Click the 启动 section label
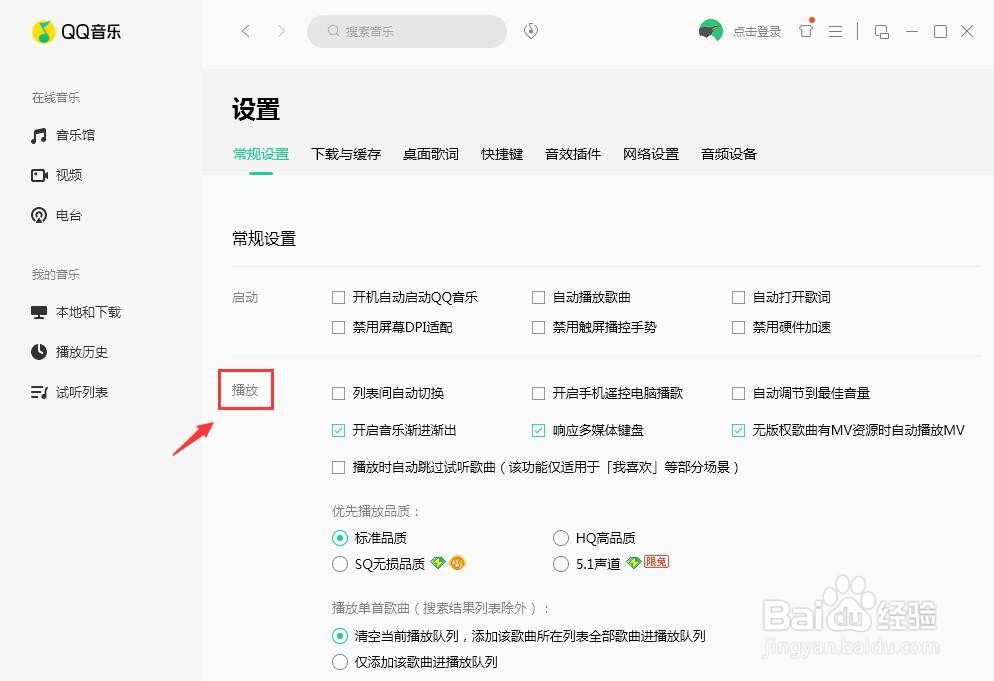Image resolution: width=994 pixels, height=681 pixels. click(x=245, y=297)
